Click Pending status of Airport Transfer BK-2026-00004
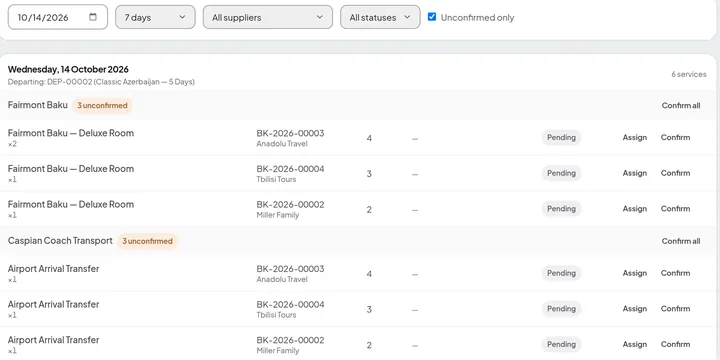 point(561,309)
